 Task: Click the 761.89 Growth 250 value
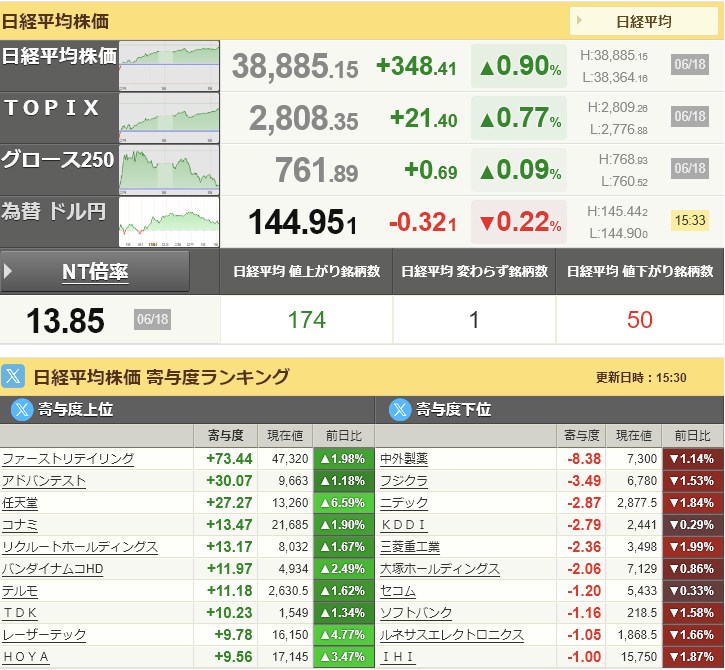tap(317, 170)
